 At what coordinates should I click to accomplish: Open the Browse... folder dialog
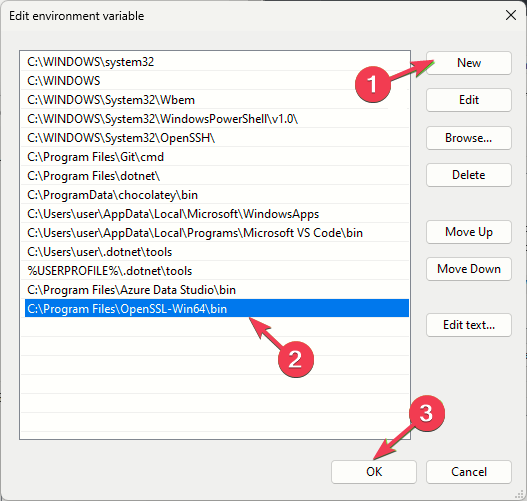pyautogui.click(x=469, y=138)
